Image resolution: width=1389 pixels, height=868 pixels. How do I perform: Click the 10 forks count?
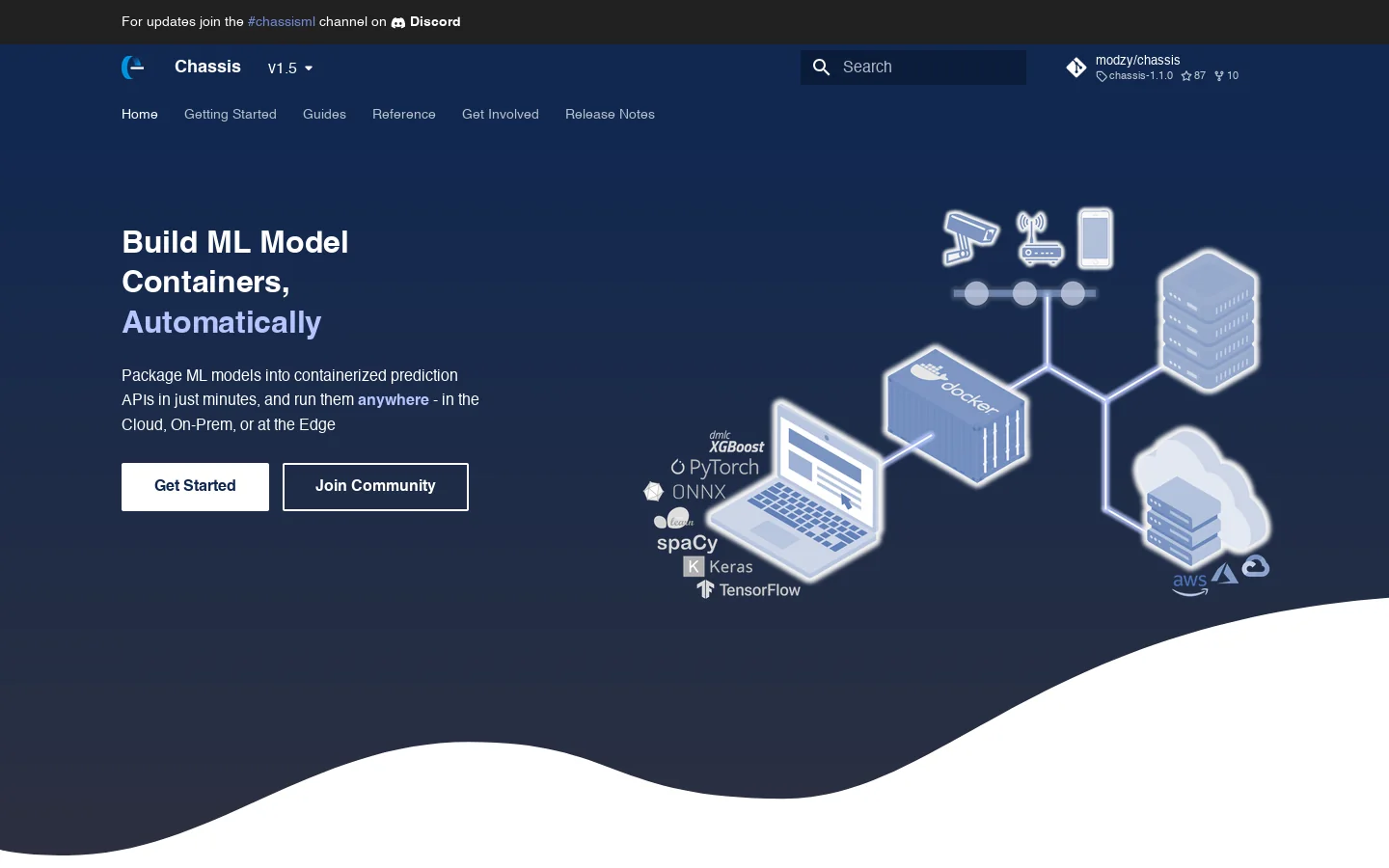click(x=1226, y=75)
